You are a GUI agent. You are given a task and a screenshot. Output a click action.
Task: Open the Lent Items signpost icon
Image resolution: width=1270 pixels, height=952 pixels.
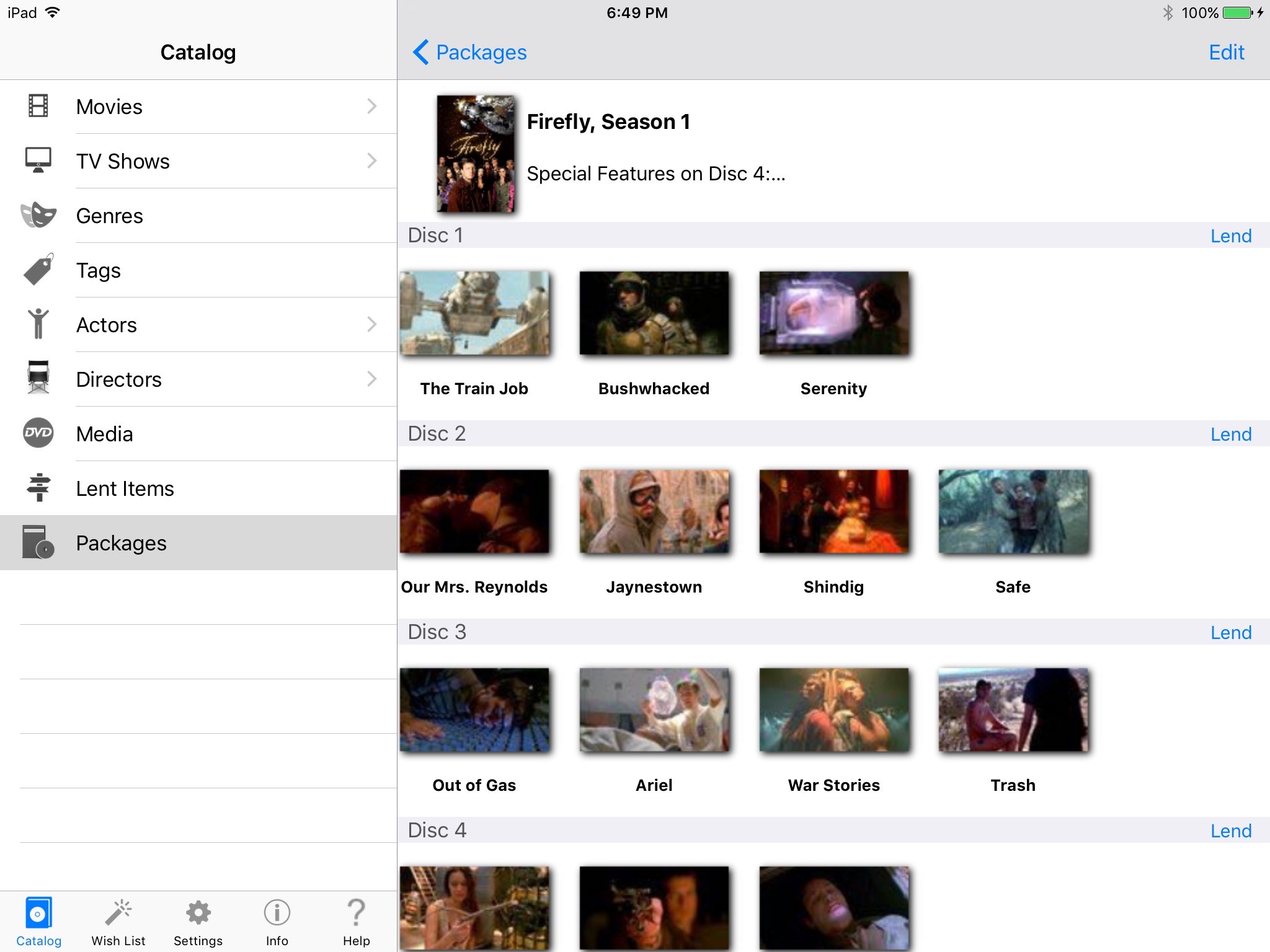38,487
